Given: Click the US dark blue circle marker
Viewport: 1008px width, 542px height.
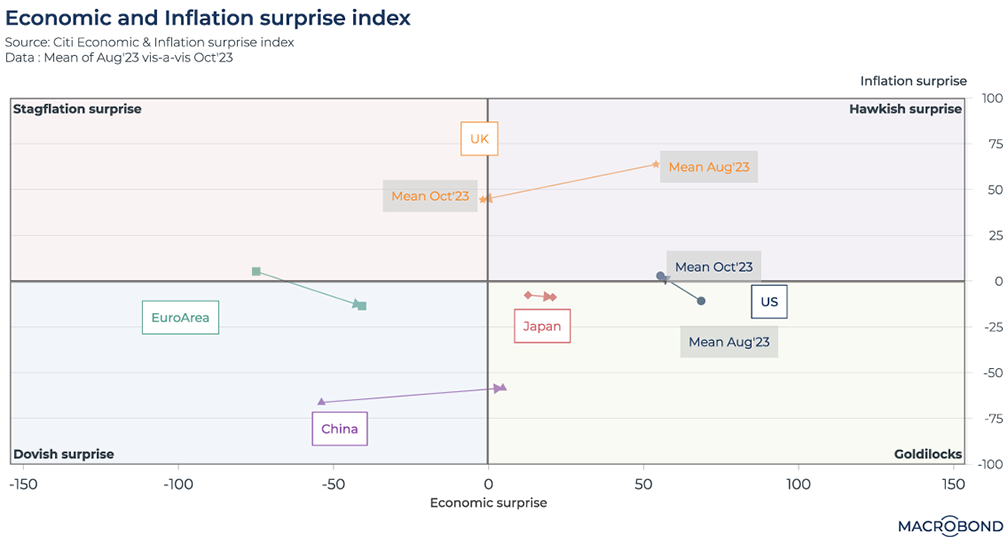Looking at the screenshot, I should coord(701,301).
